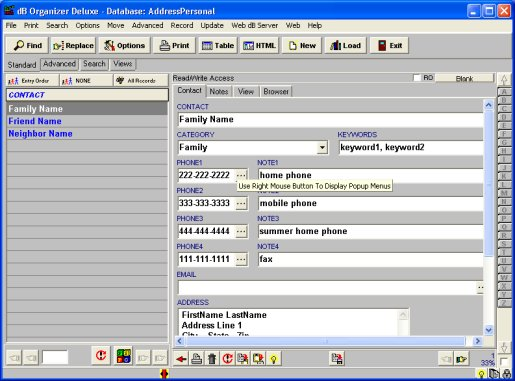Open the Web dB Server menu

[255, 25]
